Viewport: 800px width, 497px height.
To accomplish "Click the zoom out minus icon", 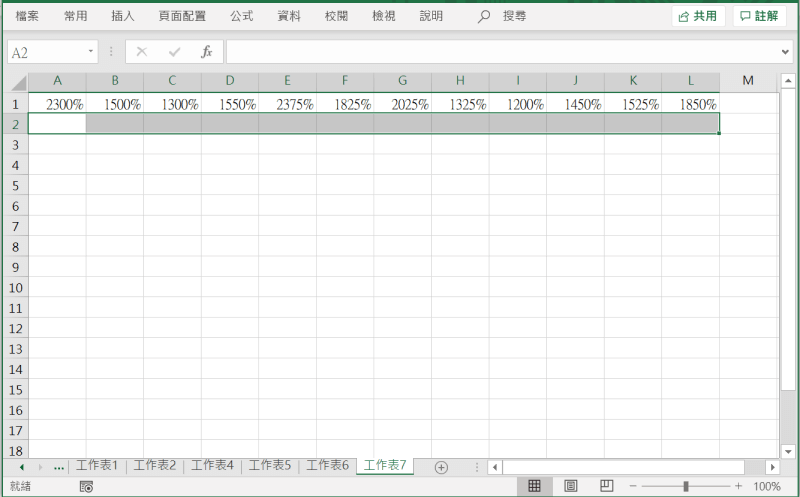I will (x=633, y=486).
